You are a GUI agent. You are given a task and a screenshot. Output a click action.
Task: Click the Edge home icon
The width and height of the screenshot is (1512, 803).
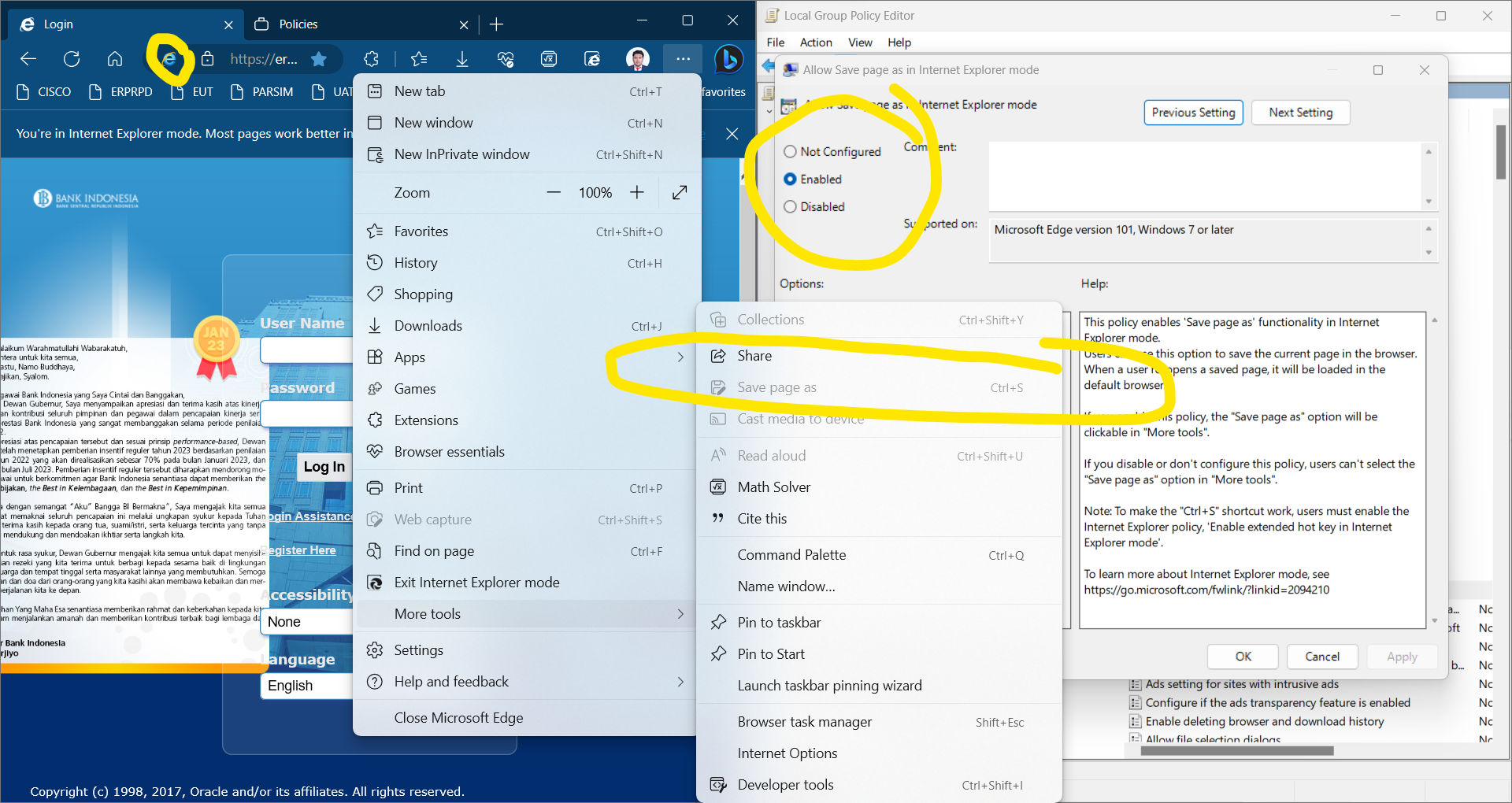(x=115, y=59)
